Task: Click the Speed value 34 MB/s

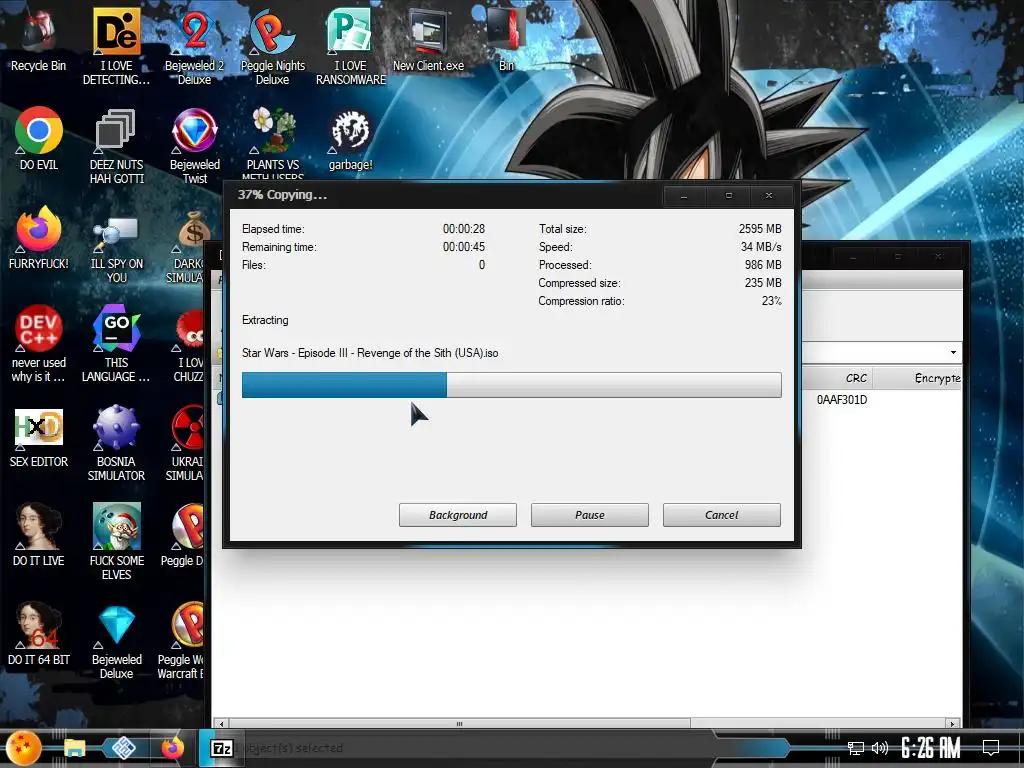Action: (x=761, y=247)
